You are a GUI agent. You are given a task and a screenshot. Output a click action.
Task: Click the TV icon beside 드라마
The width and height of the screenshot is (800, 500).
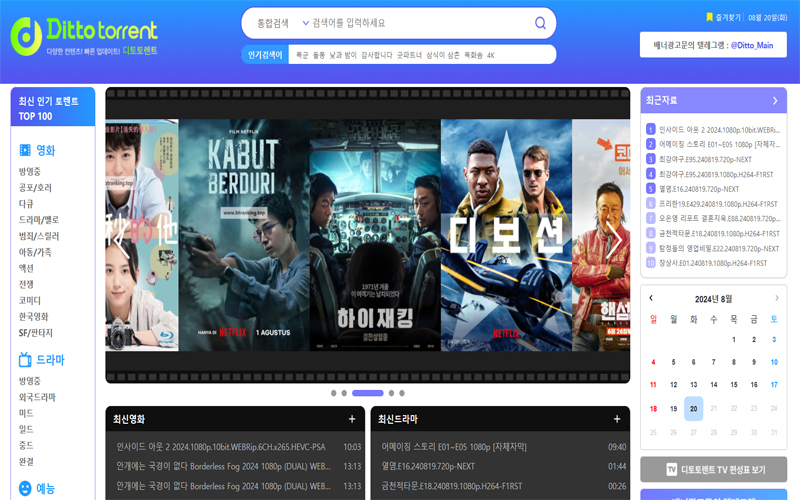(x=25, y=360)
